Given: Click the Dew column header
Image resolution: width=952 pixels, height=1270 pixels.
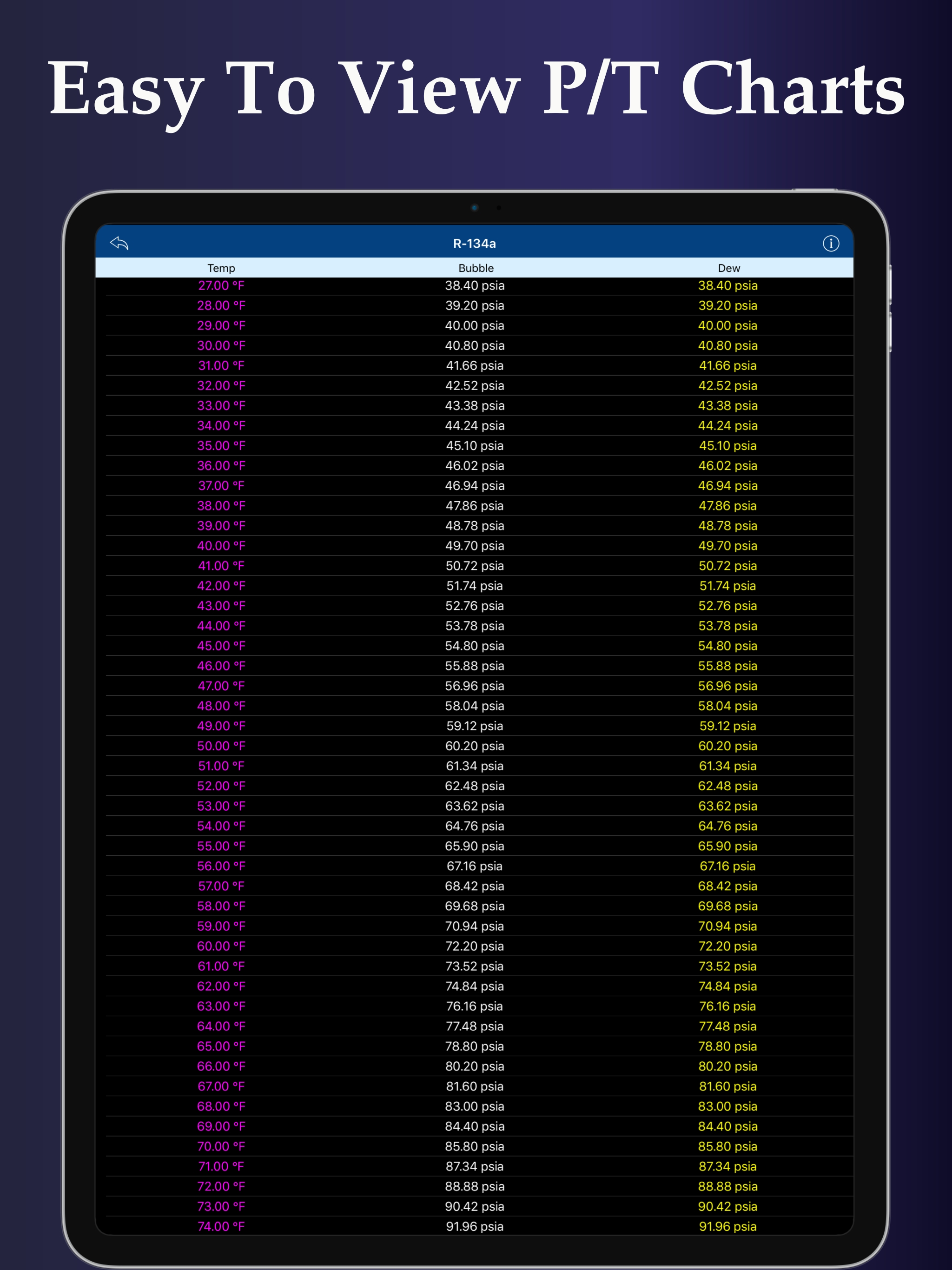Looking at the screenshot, I should click(x=728, y=268).
